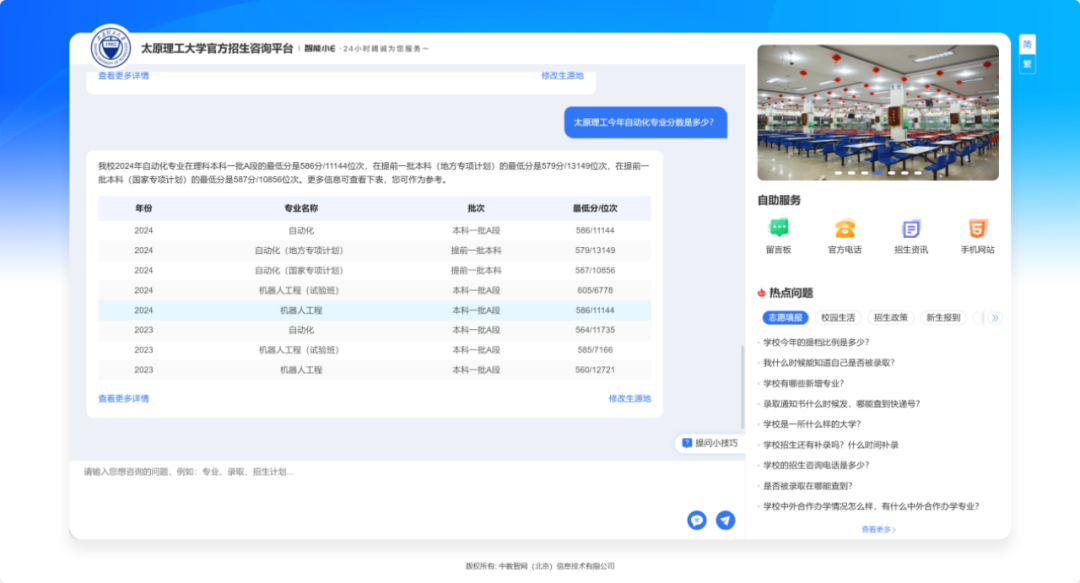This screenshot has width=1080, height=583.
Task: Switch to traditional Chinese with 繁 toggle
Action: click(1027, 65)
